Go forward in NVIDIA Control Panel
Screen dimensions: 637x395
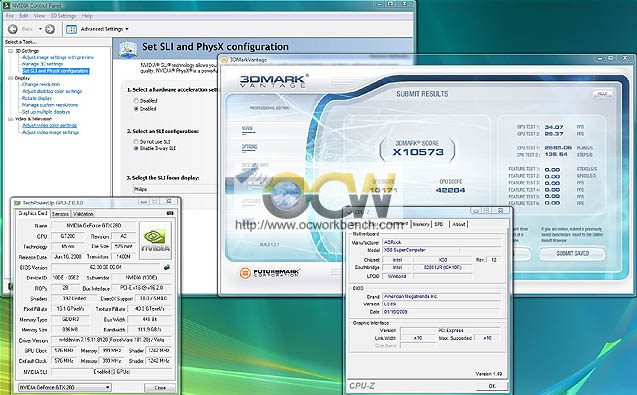click(50, 29)
